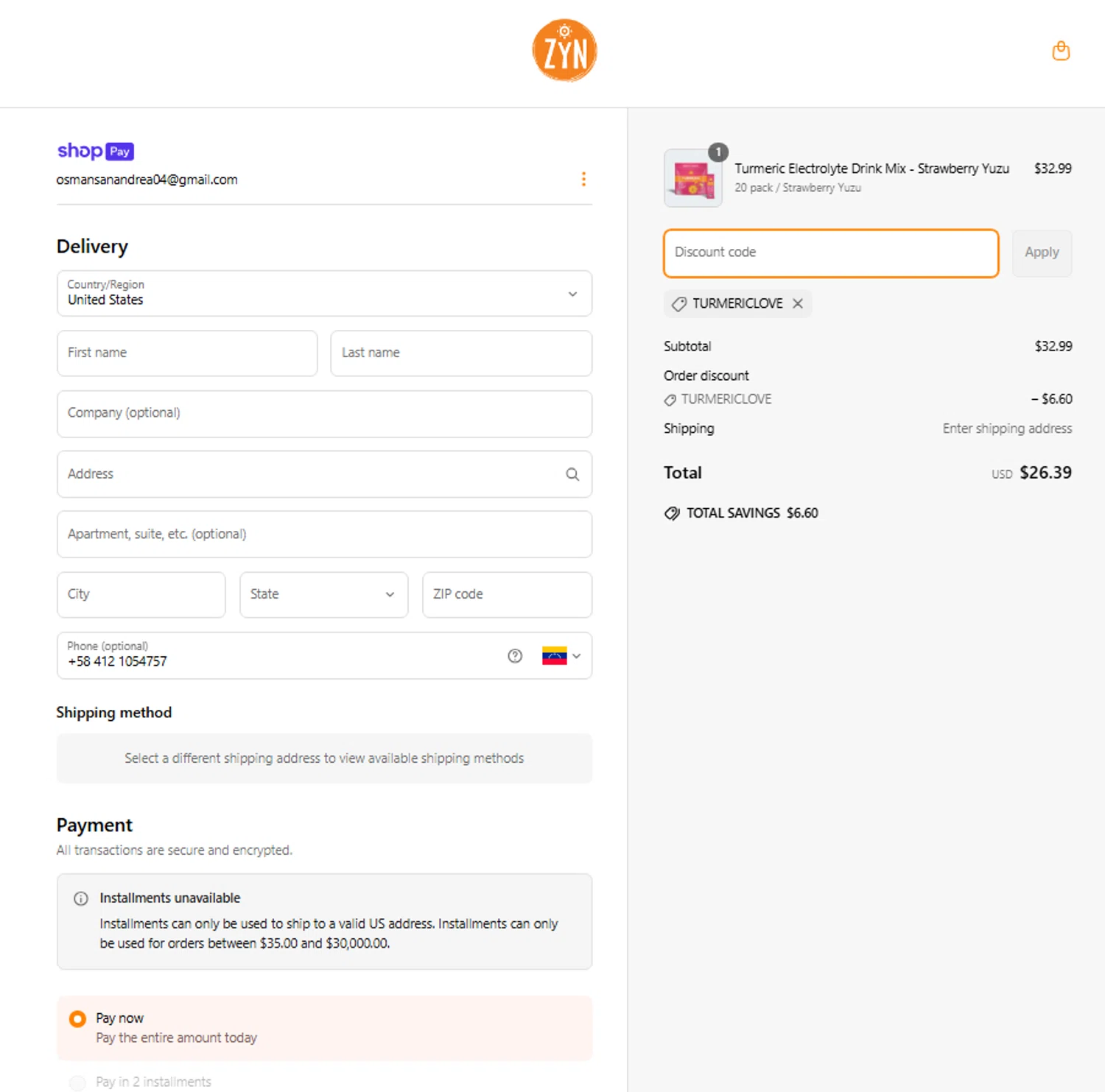Click the Apply discount button

pyautogui.click(x=1042, y=253)
